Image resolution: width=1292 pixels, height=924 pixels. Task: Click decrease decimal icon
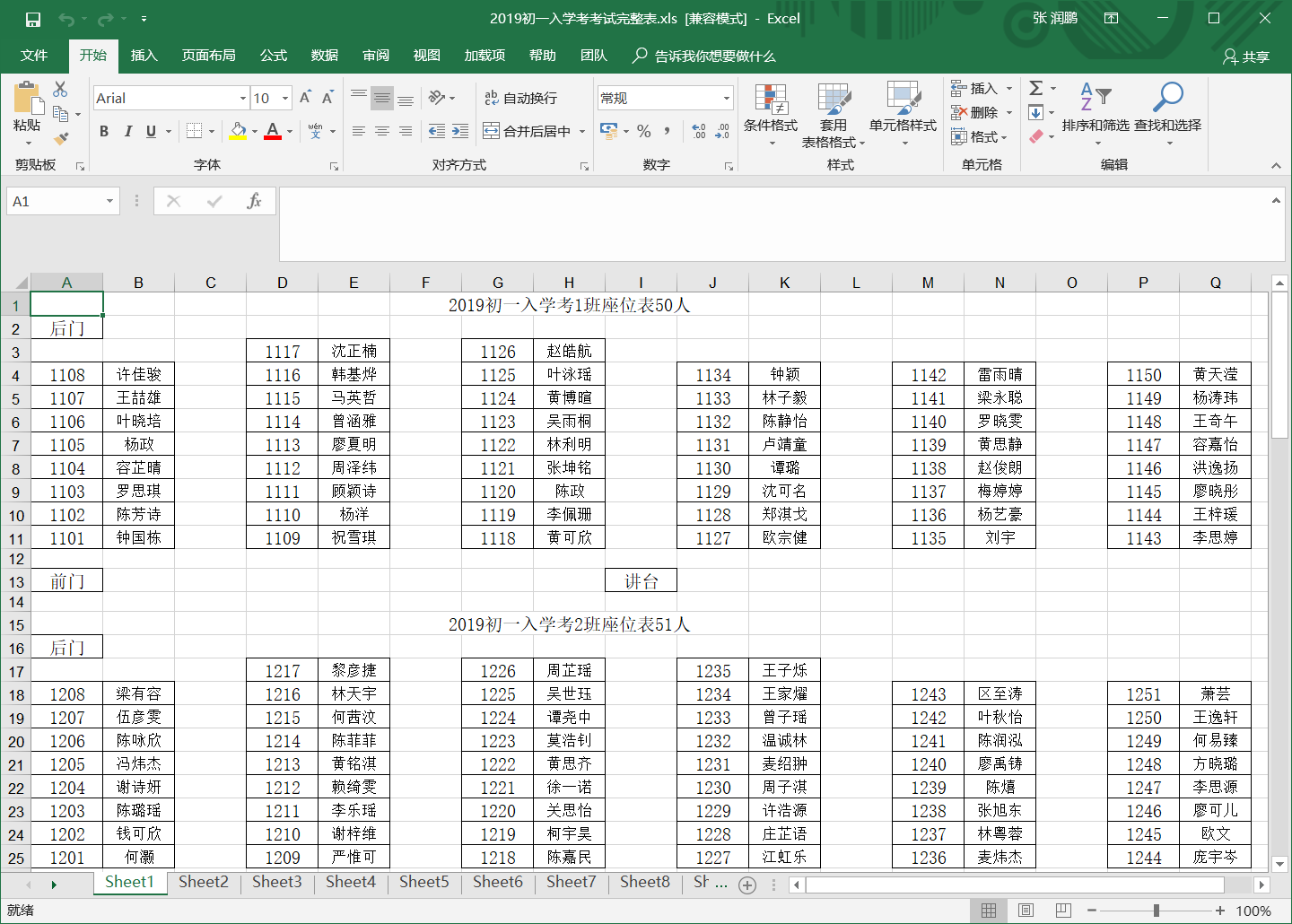(x=722, y=131)
